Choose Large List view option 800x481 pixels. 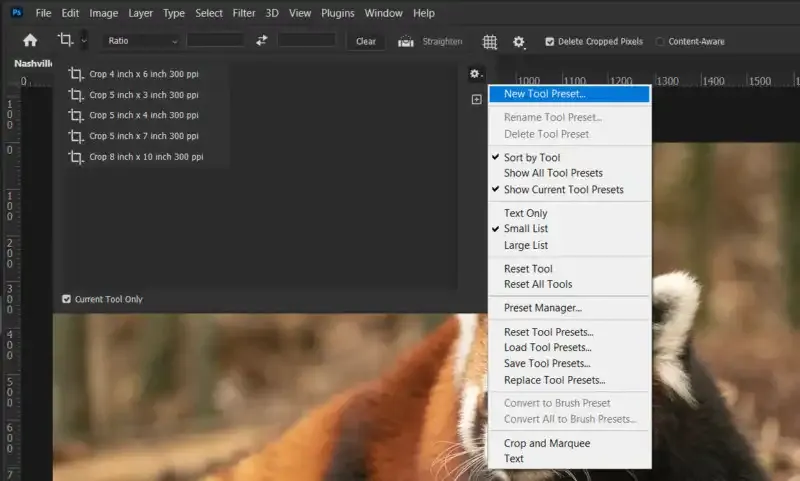tap(526, 245)
